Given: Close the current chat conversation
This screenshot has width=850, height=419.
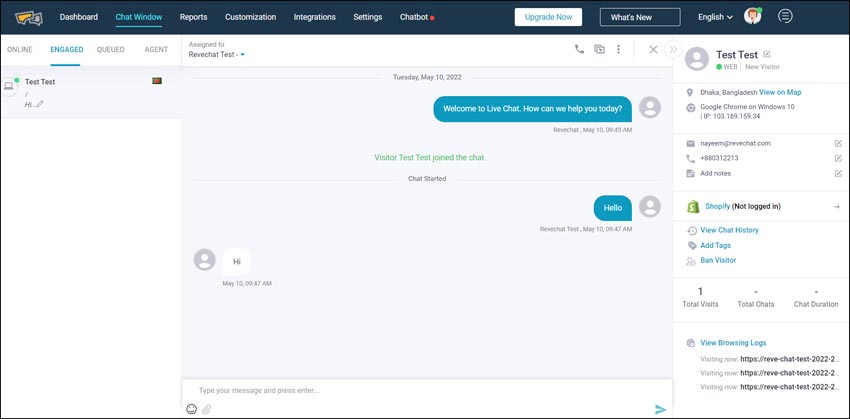Looking at the screenshot, I should 653,49.
